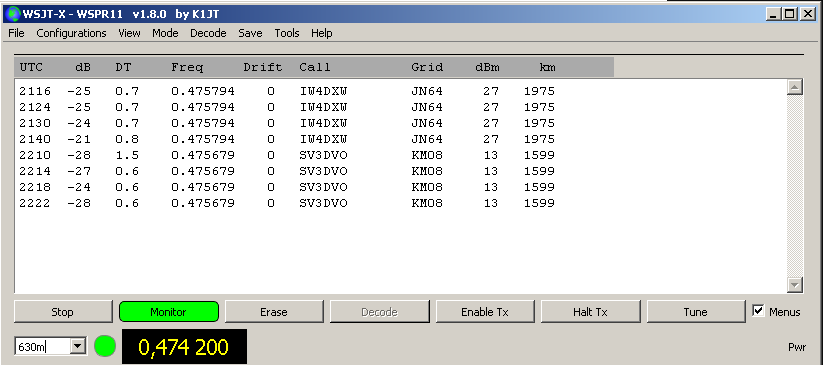The width and height of the screenshot is (823, 365).
Task: Click frequency 0.475679 in the 2218 row
Action: click(x=203, y=187)
